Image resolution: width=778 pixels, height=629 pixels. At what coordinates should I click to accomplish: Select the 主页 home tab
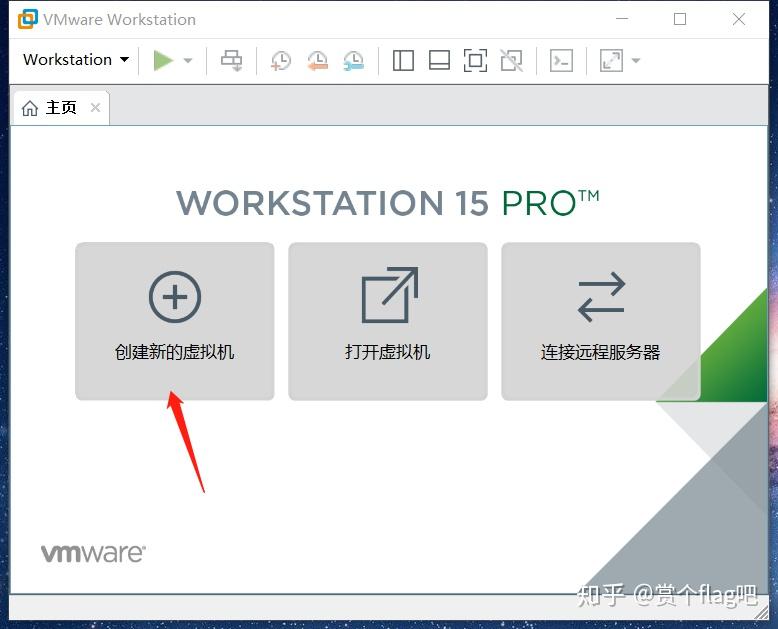click(61, 108)
